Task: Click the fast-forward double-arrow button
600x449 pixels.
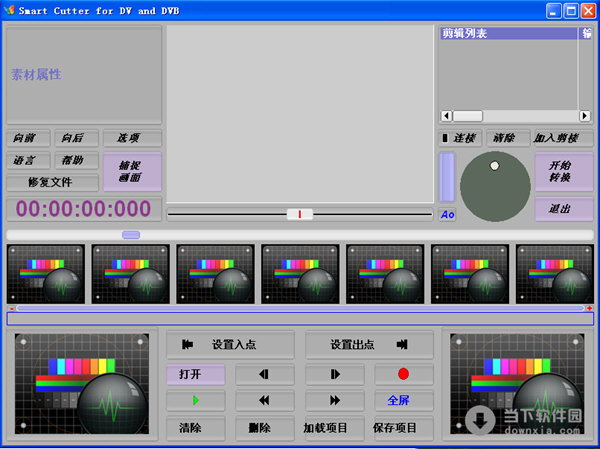Action: (x=335, y=400)
